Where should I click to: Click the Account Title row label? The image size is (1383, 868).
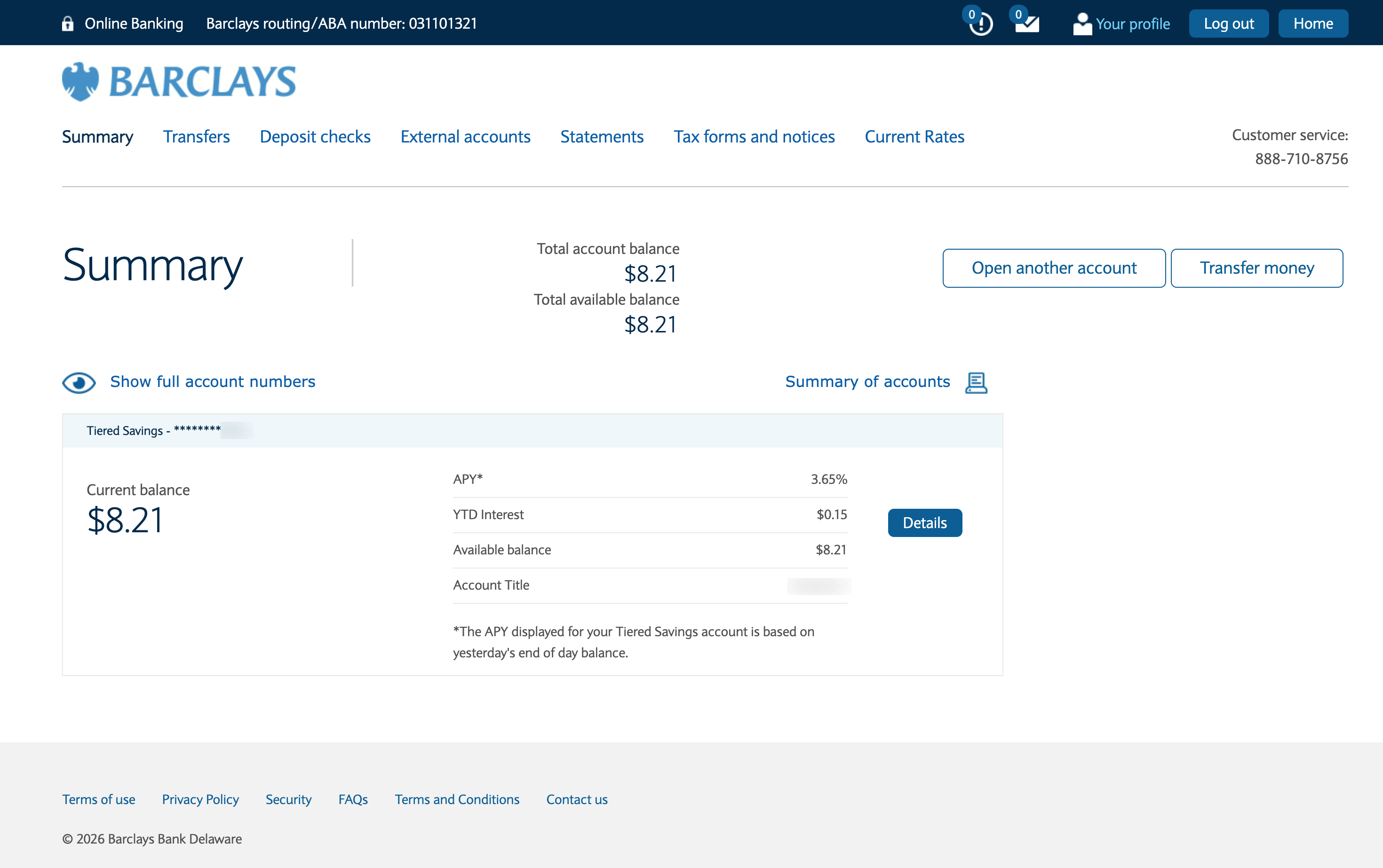(x=491, y=585)
